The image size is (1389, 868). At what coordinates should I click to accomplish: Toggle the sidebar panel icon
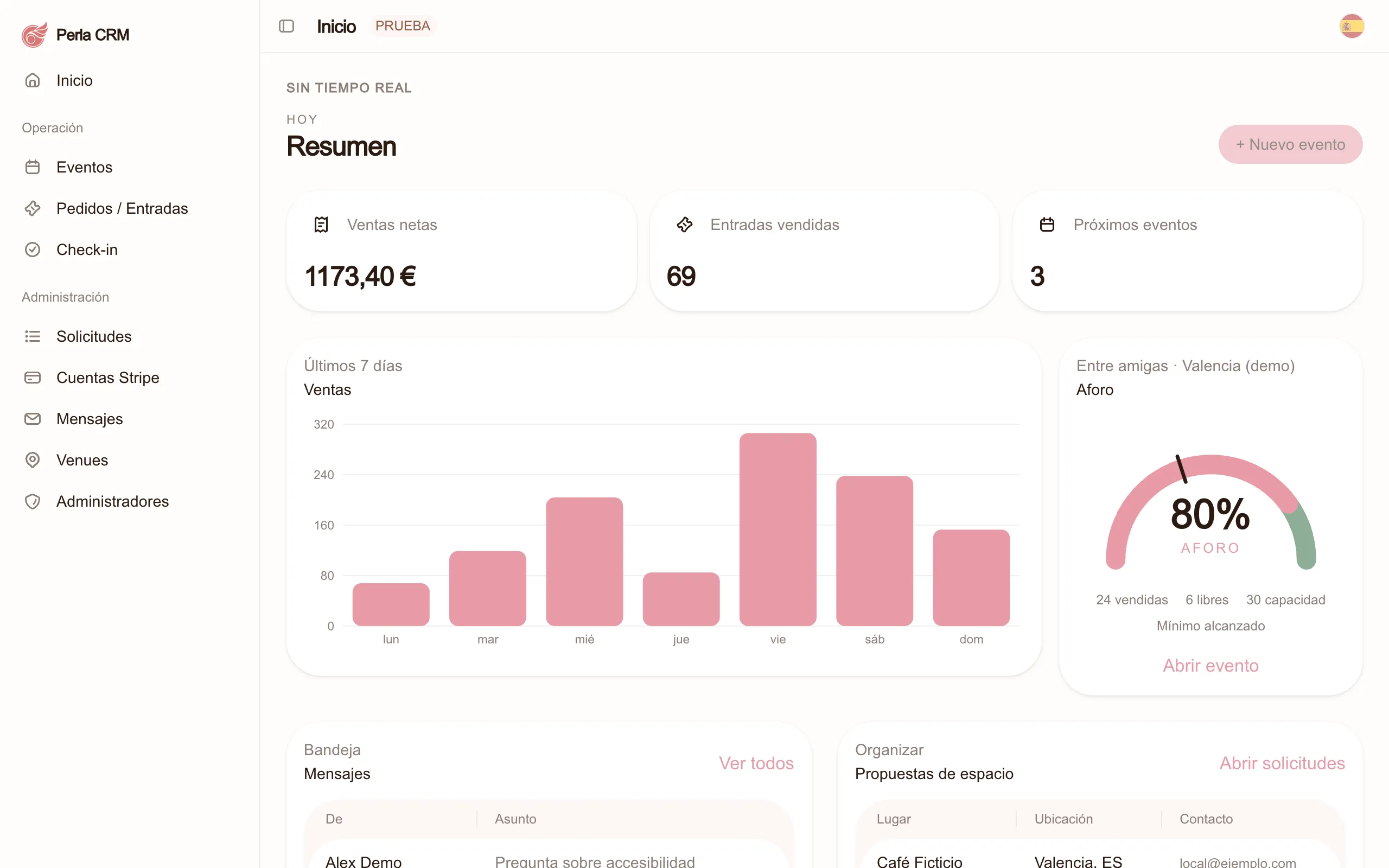[286, 27]
